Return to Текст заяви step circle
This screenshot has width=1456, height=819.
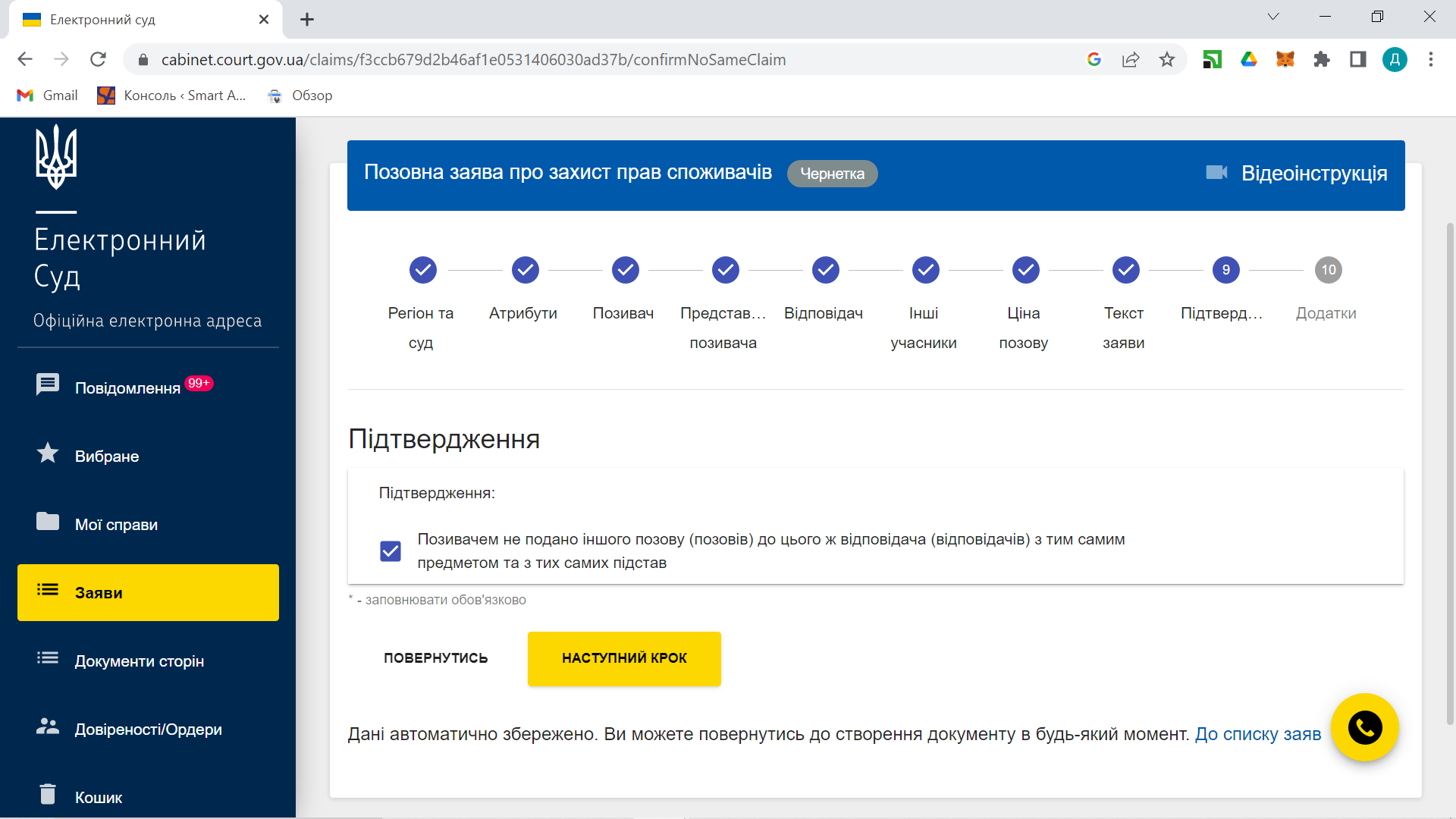pos(1125,270)
